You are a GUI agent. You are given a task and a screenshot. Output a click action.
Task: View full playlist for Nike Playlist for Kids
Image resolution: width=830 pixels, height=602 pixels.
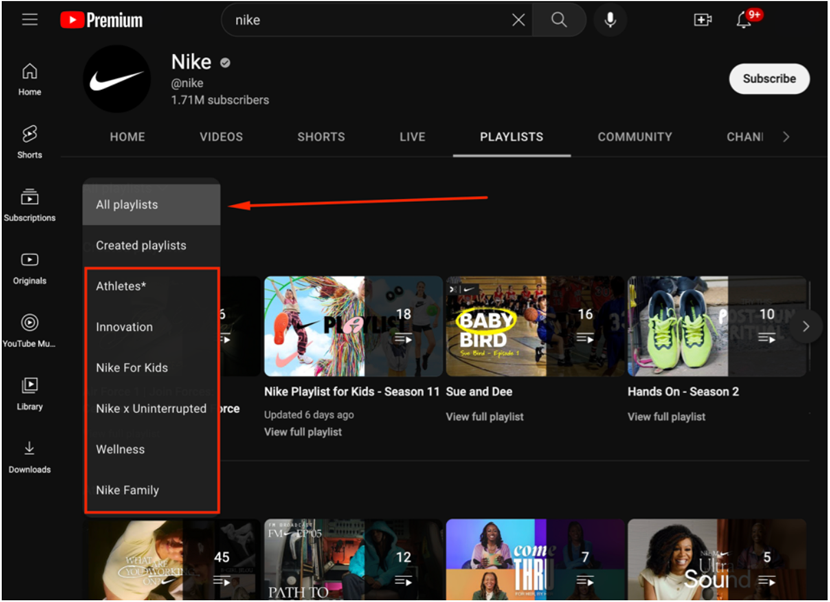click(x=303, y=432)
